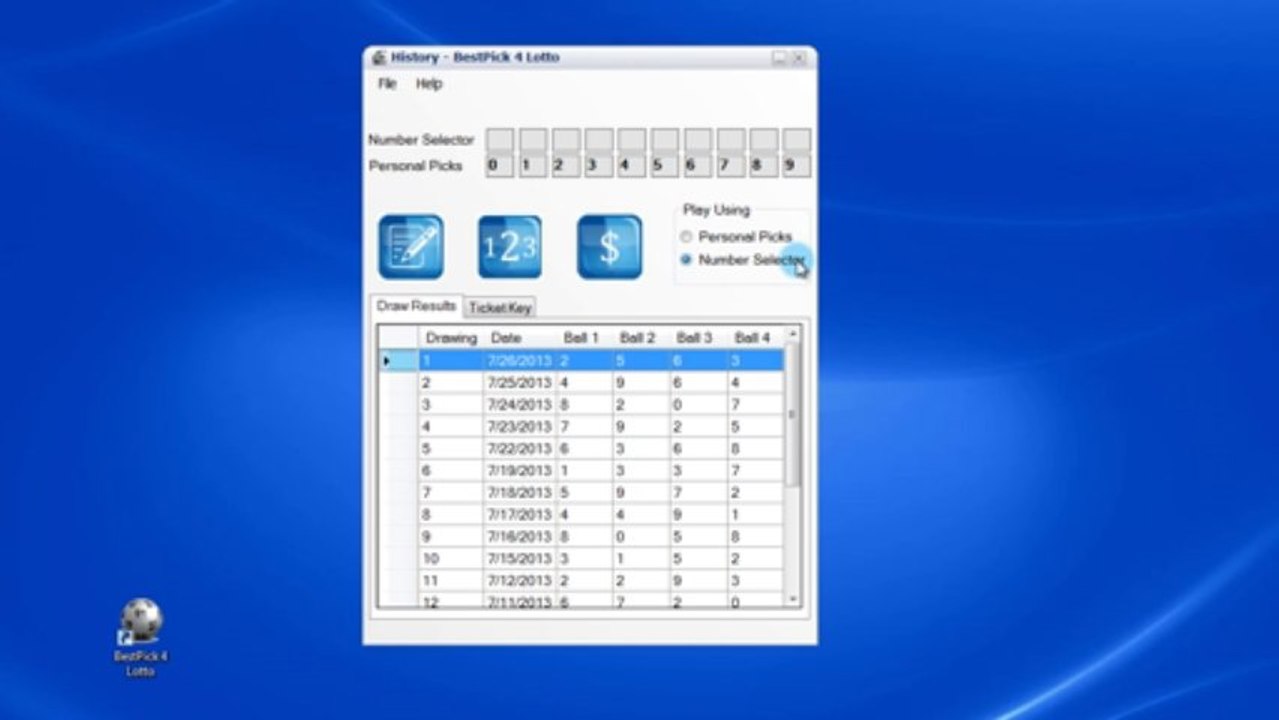Click the app icon in the title bar
This screenshot has height=720, width=1279.
(x=379, y=58)
